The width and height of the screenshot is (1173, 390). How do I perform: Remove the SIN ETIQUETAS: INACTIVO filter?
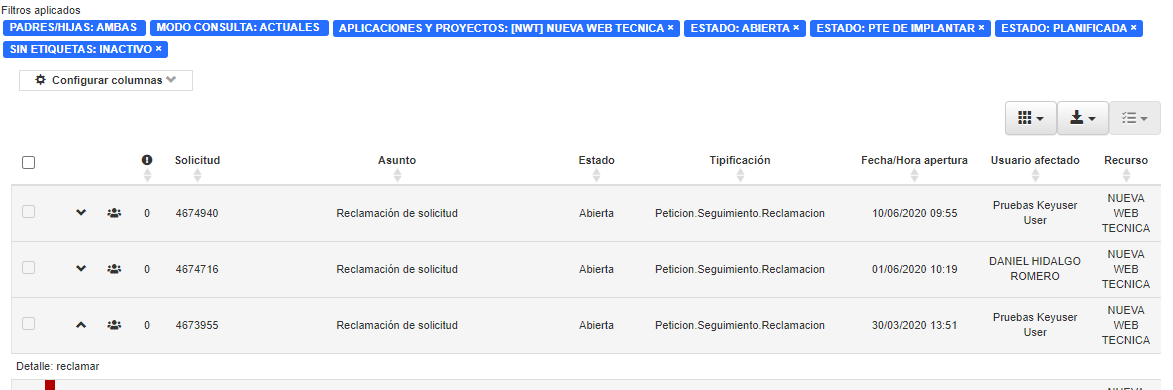click(x=159, y=49)
